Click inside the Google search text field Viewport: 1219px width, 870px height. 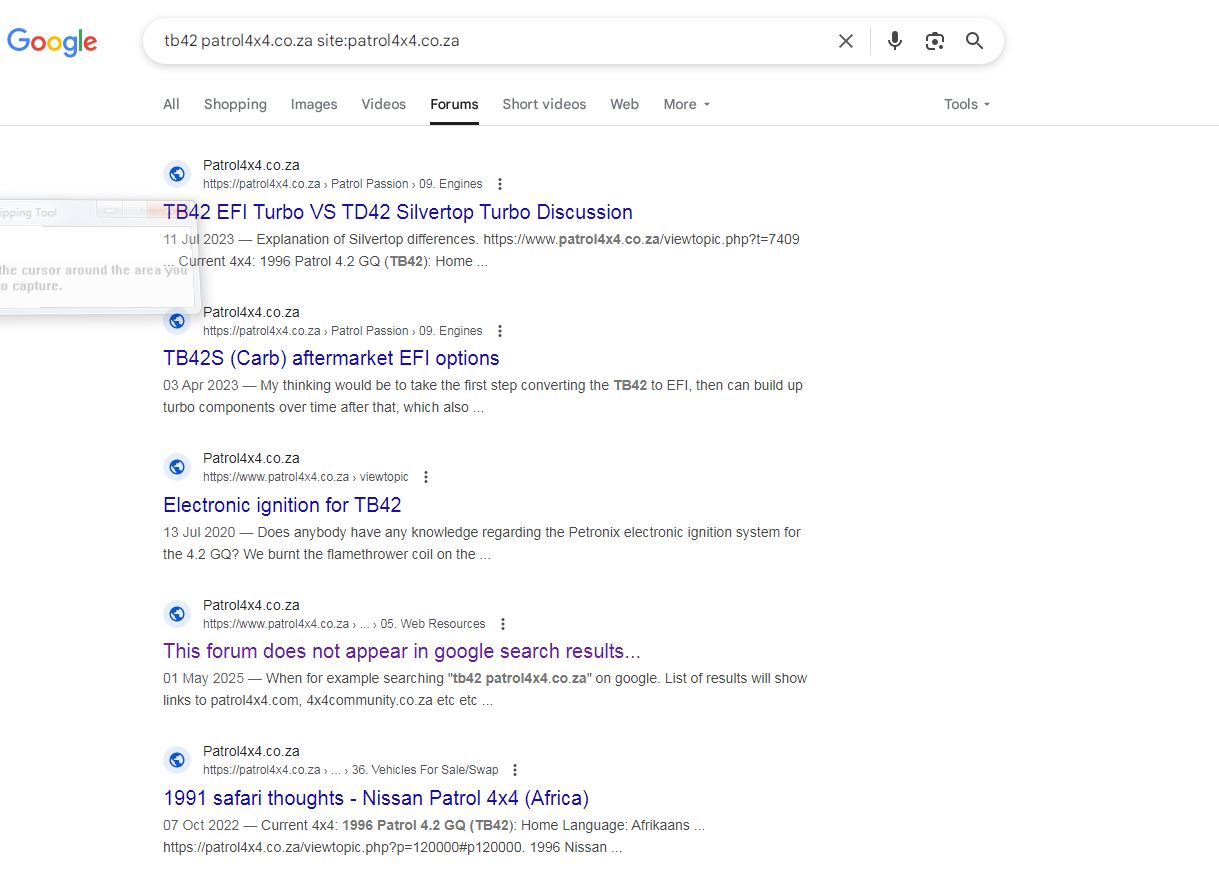(x=490, y=41)
